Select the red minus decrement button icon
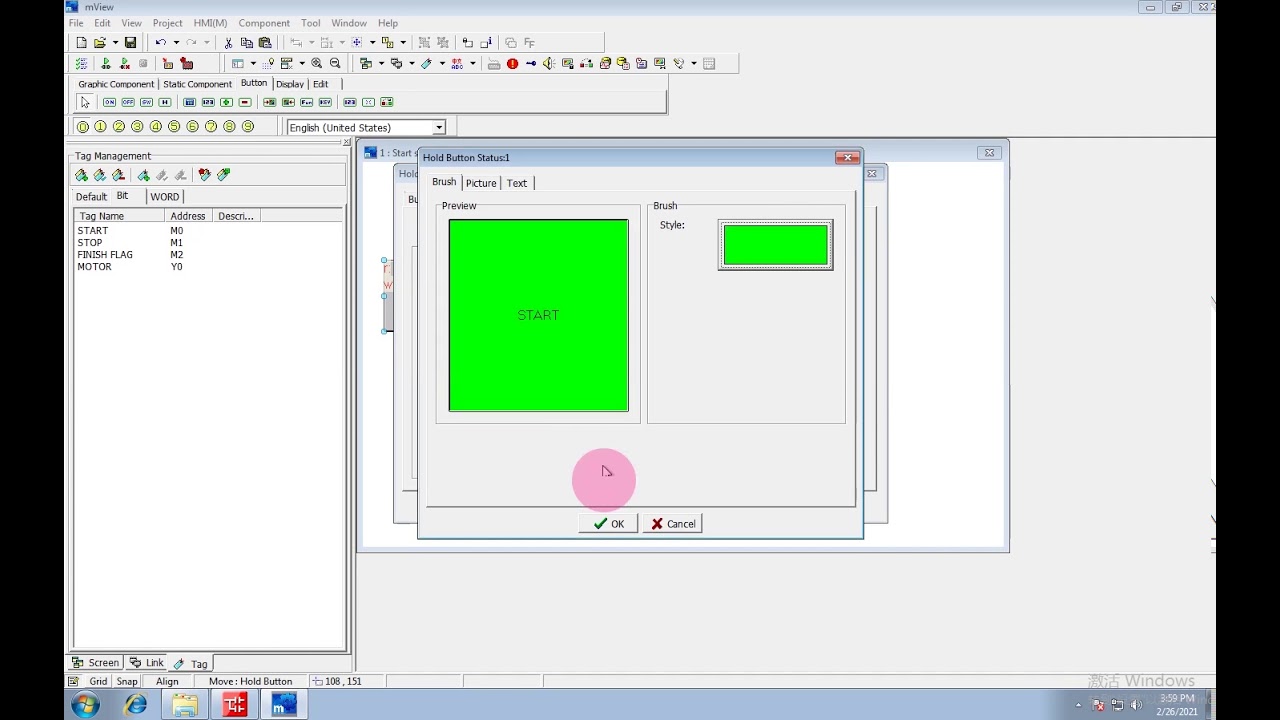Screen dimensions: 1280x720 245,102
